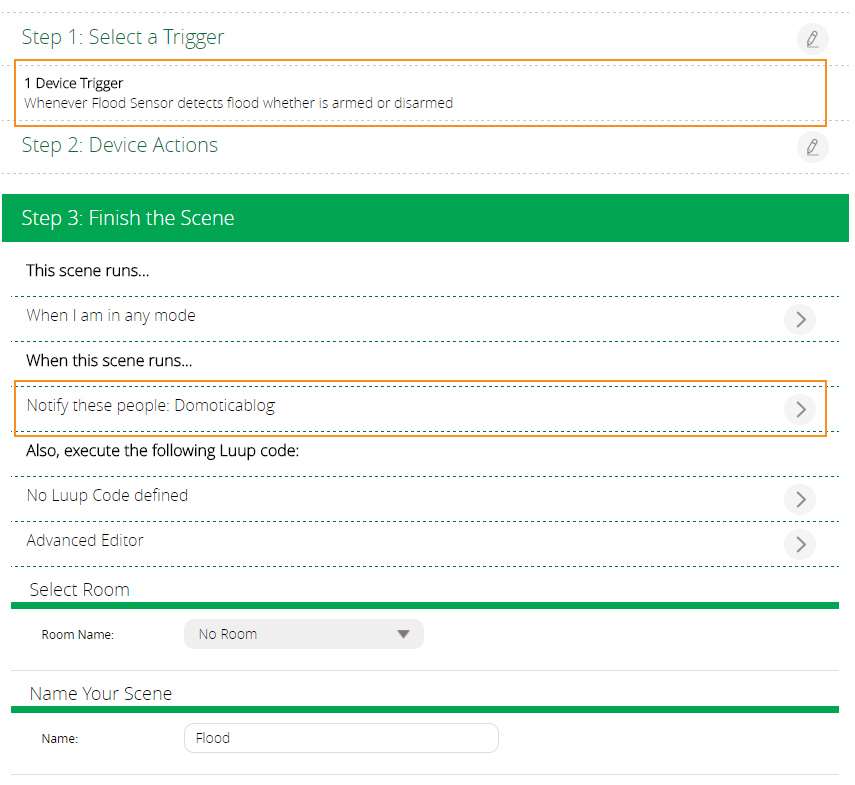This screenshot has height=785, width=855.
Task: Open the Room Name dropdown
Action: point(303,634)
